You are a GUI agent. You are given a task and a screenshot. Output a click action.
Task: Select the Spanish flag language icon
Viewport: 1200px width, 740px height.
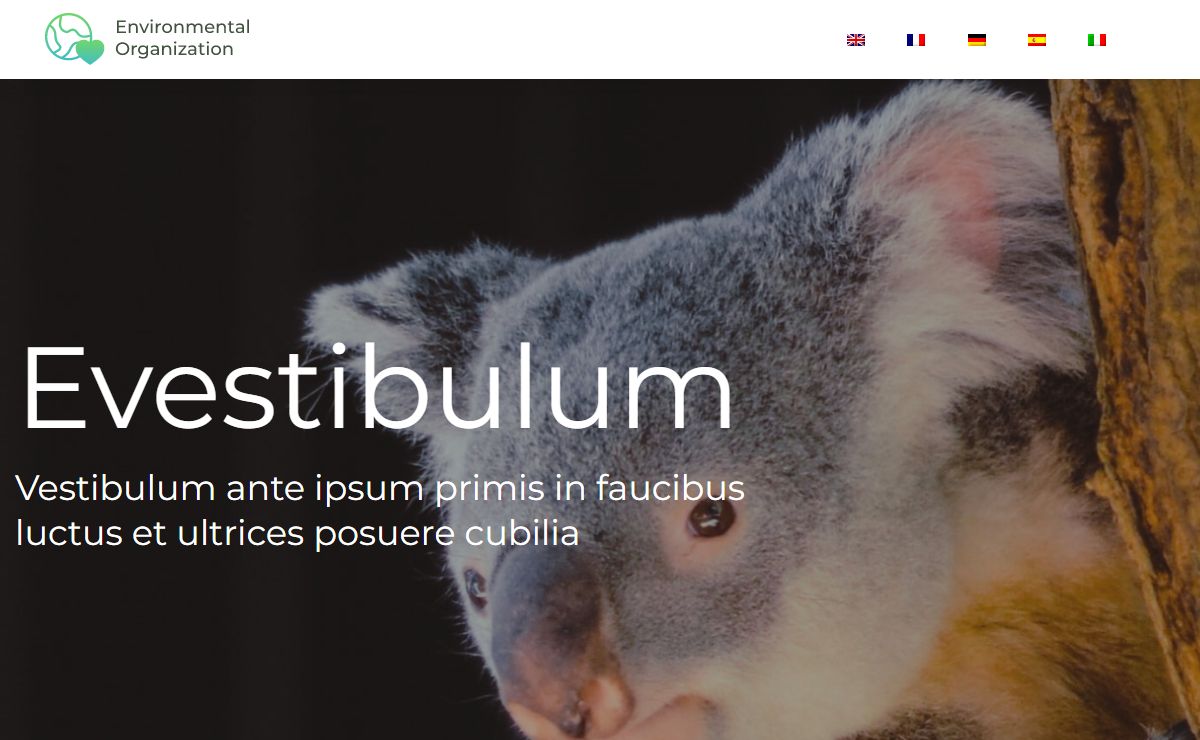click(1037, 40)
